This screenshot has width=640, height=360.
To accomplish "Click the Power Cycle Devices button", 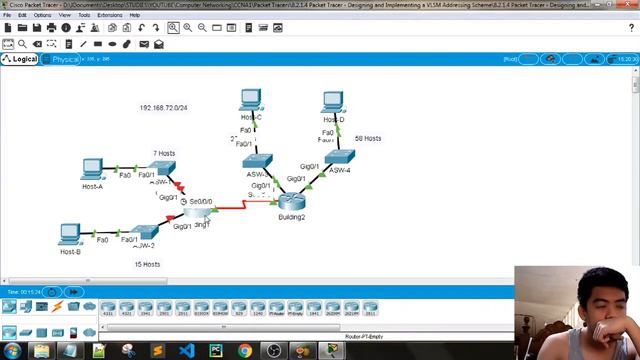I will (52, 292).
